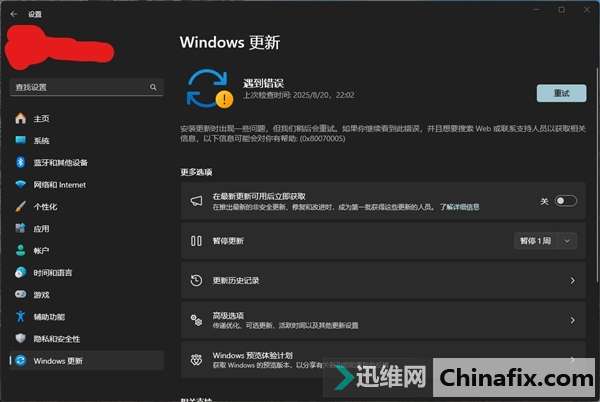Select the accessibility figure icon for 辅助功能
The width and height of the screenshot is (600, 402).
coord(21,316)
